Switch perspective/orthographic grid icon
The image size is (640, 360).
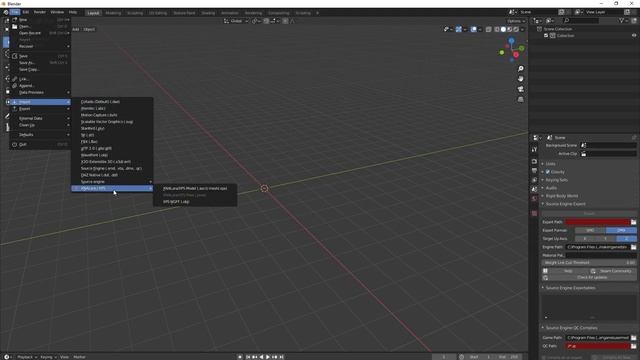[x=520, y=99]
